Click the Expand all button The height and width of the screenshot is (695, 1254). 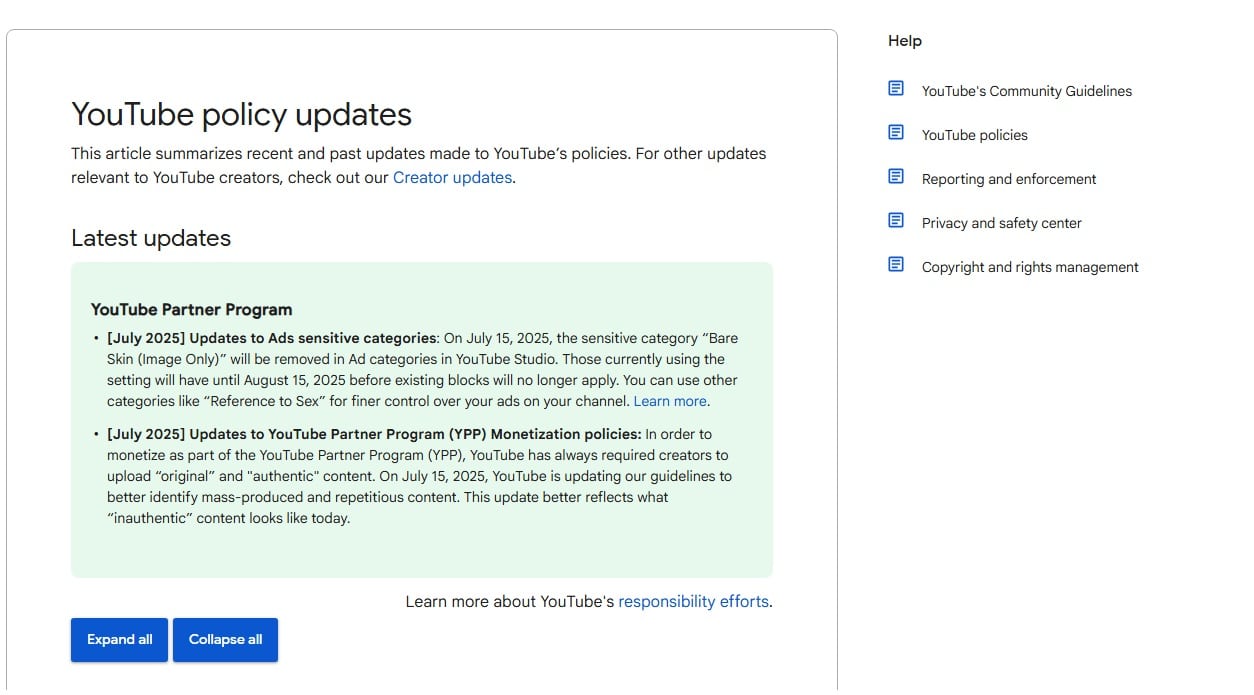pos(119,640)
